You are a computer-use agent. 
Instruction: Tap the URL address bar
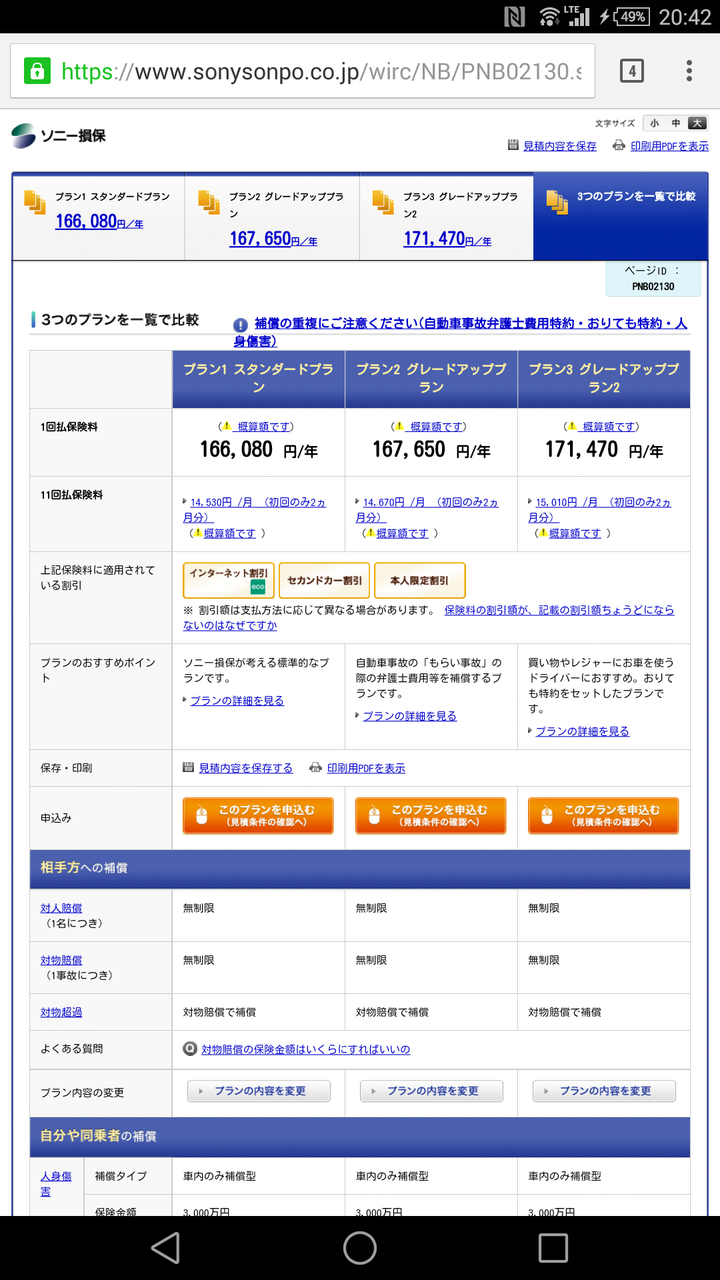click(302, 71)
